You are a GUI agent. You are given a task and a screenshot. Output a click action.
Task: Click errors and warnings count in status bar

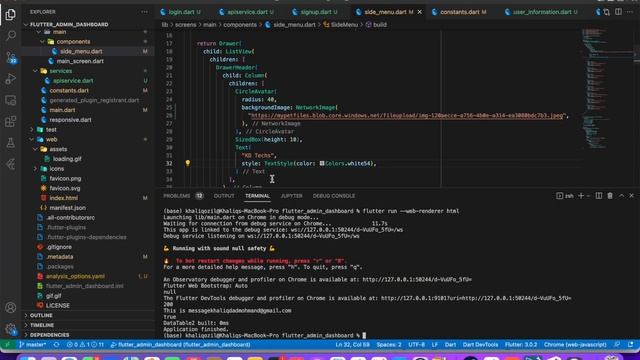85,344
